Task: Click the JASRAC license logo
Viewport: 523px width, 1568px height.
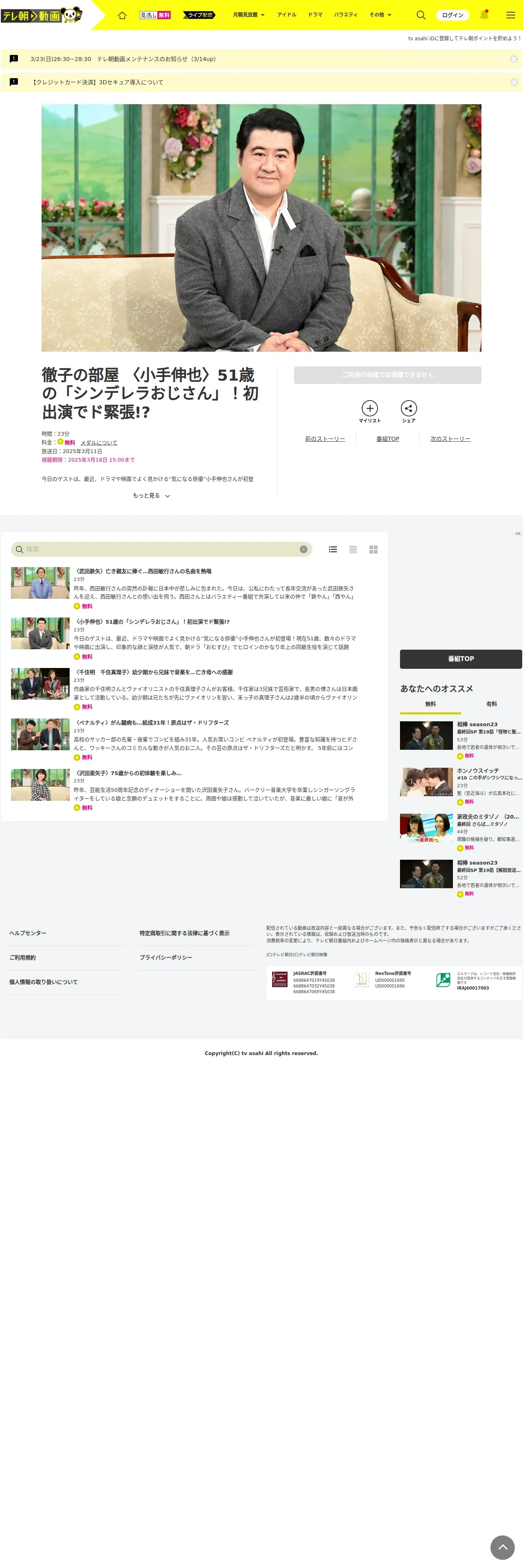Action: [x=279, y=979]
